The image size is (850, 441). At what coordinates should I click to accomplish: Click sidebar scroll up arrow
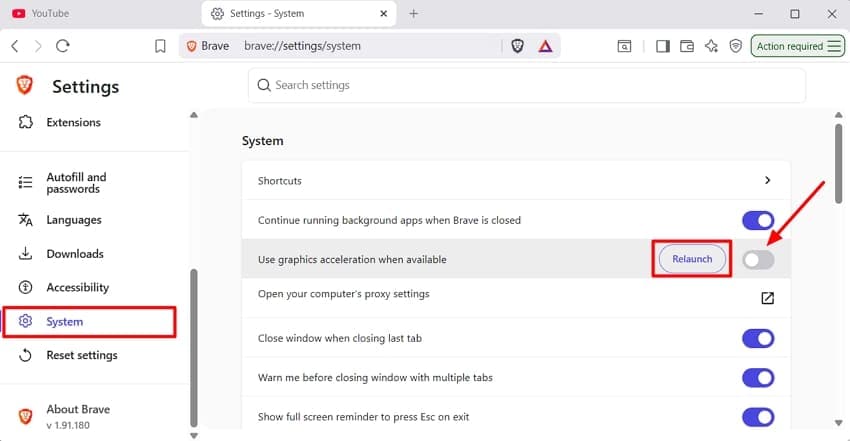pos(194,115)
